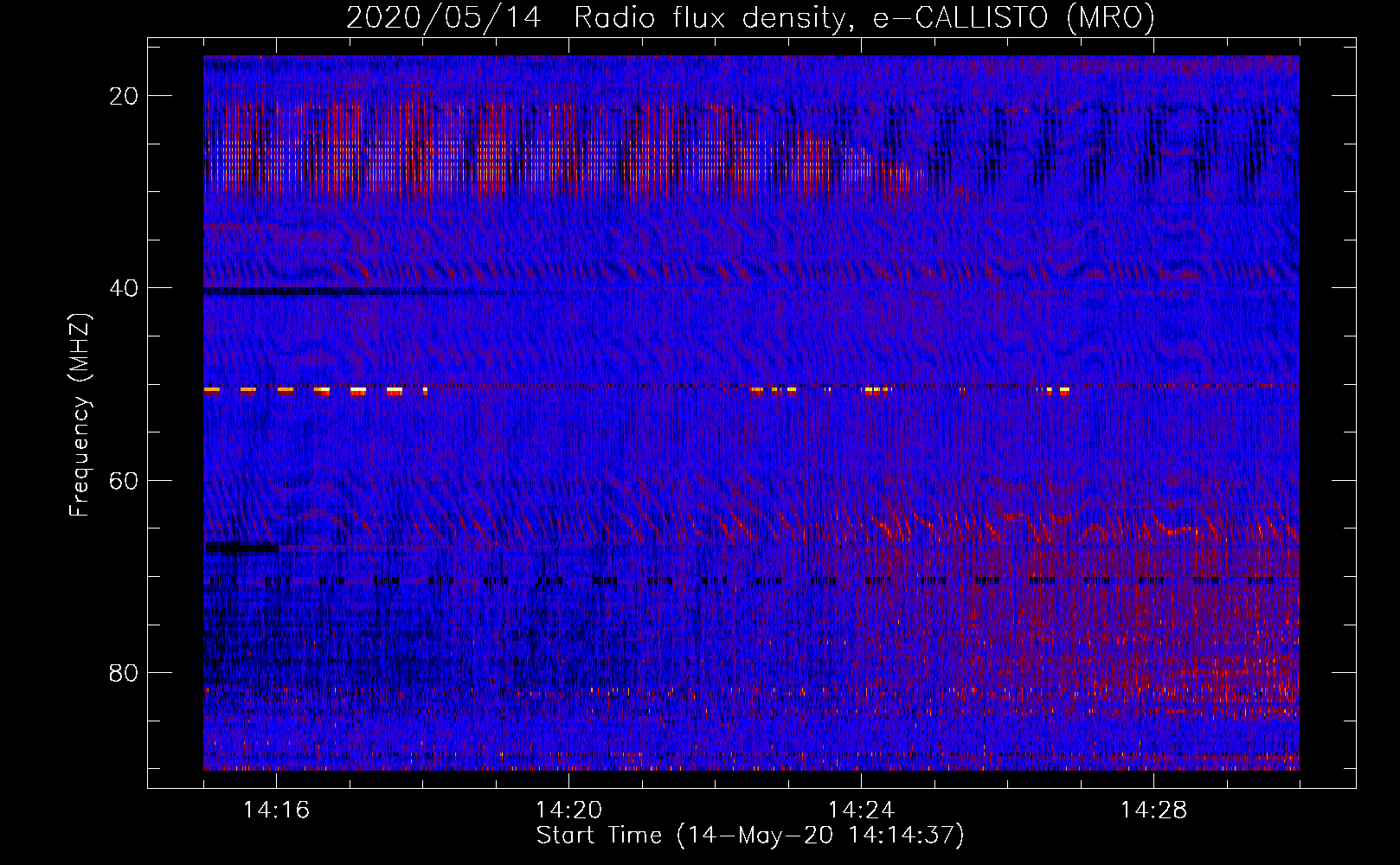Select the 'Frequency (MHZ)' y-axis label
1400x865 pixels.
coord(80,414)
